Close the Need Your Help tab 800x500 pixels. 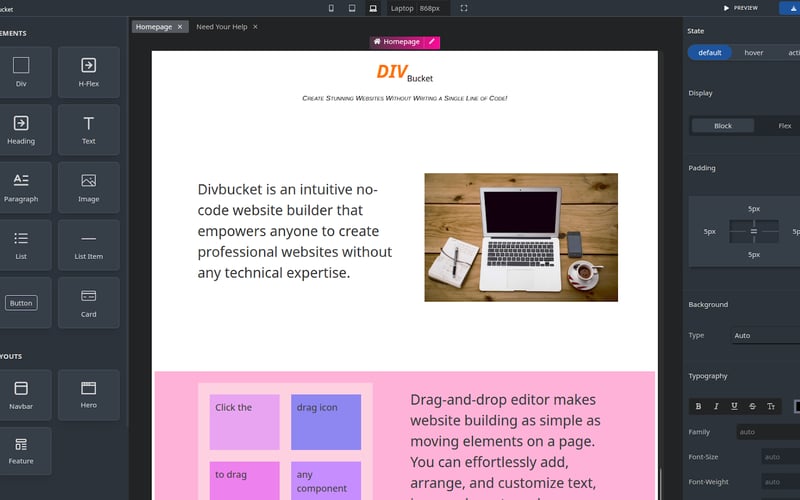(255, 27)
